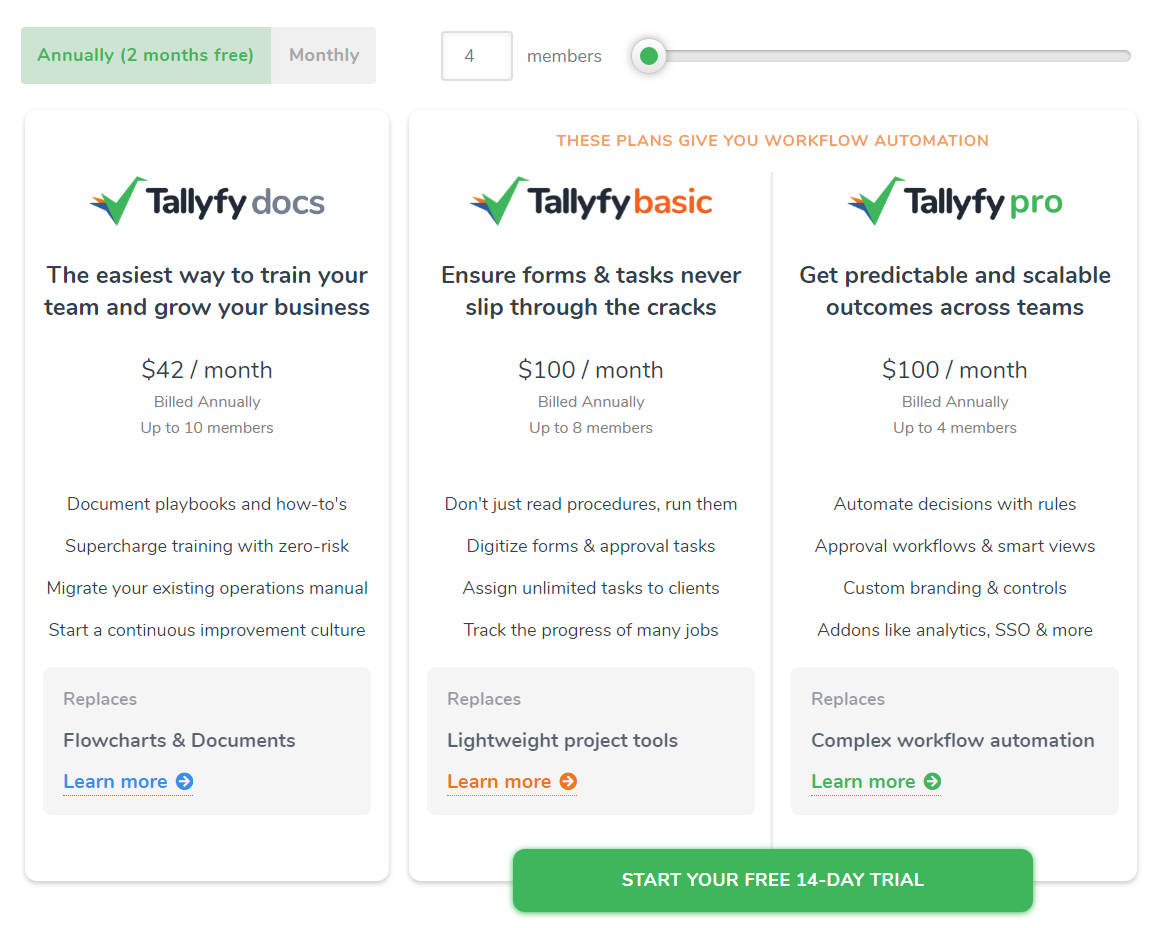This screenshot has width=1162, height=928.
Task: Switch to Monthly billing
Action: point(323,55)
